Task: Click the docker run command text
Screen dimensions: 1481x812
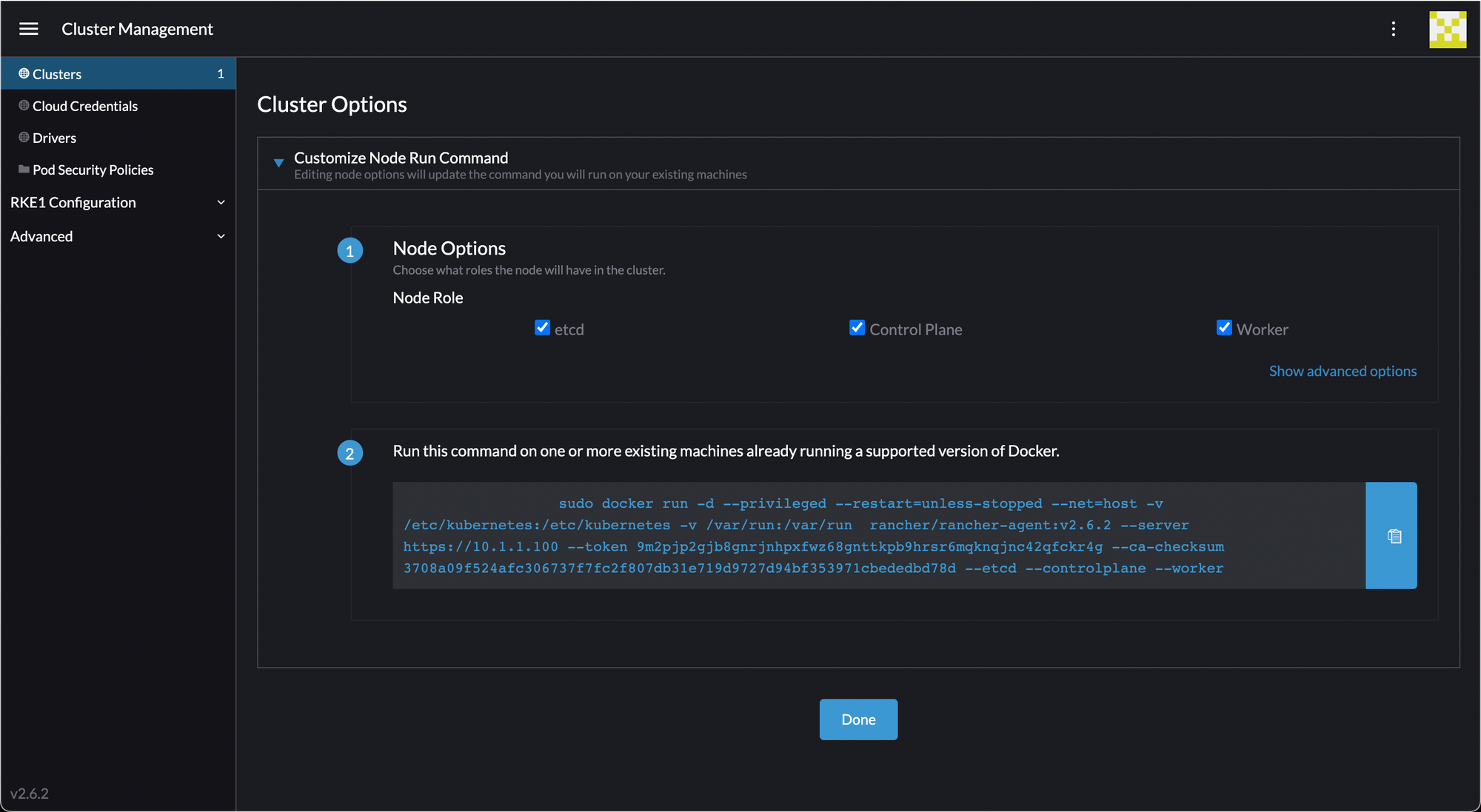Action: 813,536
